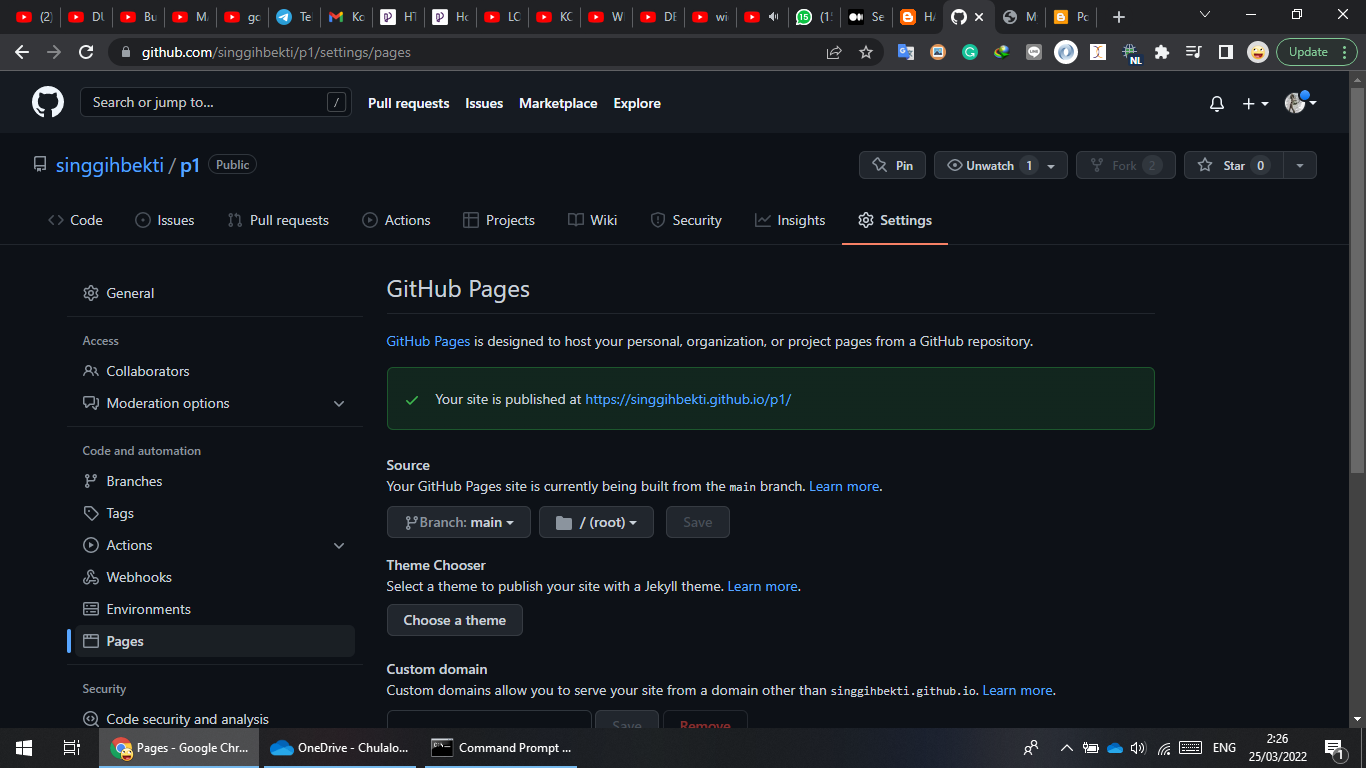Open the Wiki repository tab
The width and height of the screenshot is (1366, 768).
(593, 220)
